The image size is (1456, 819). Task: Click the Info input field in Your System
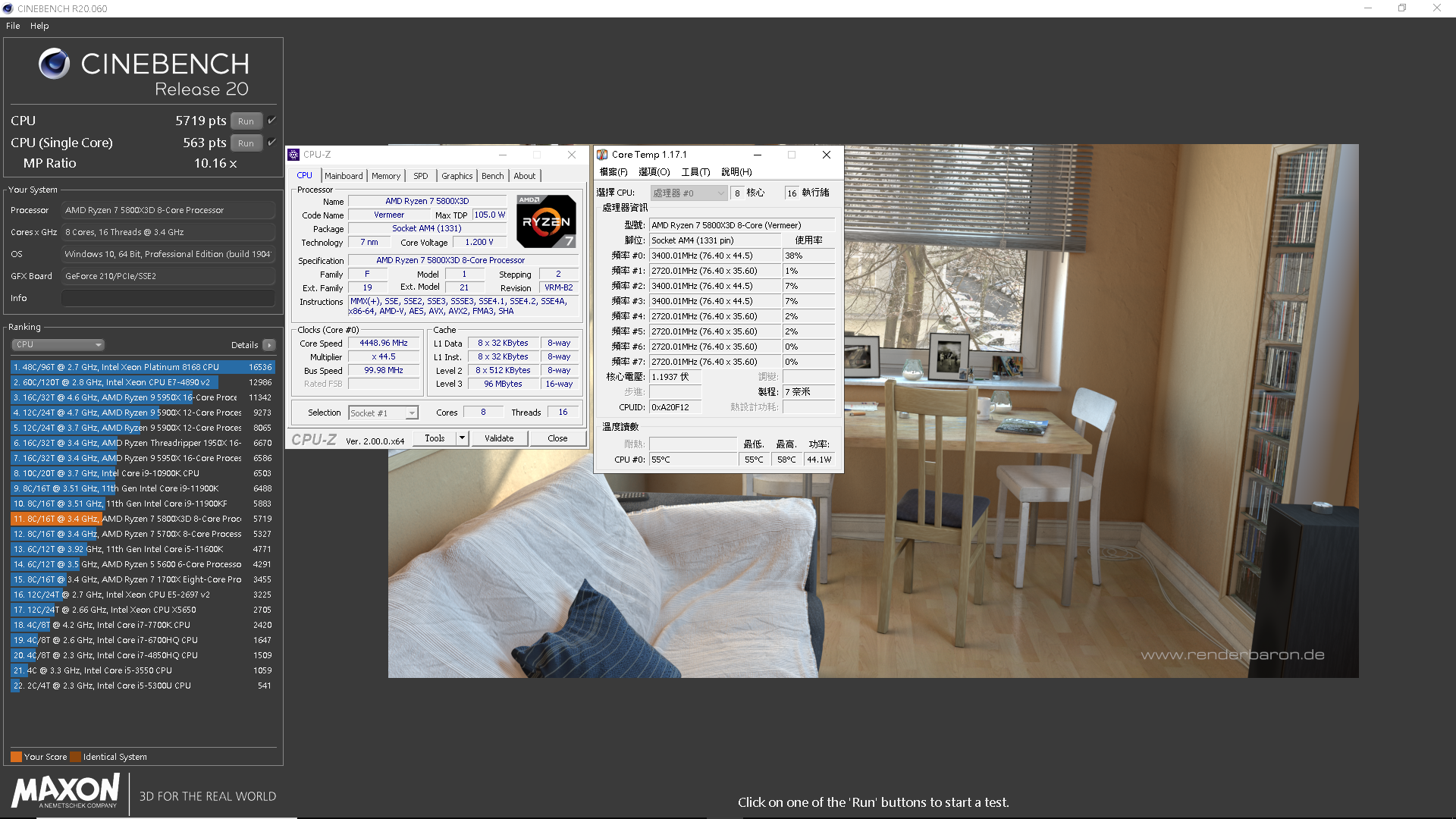pos(168,298)
